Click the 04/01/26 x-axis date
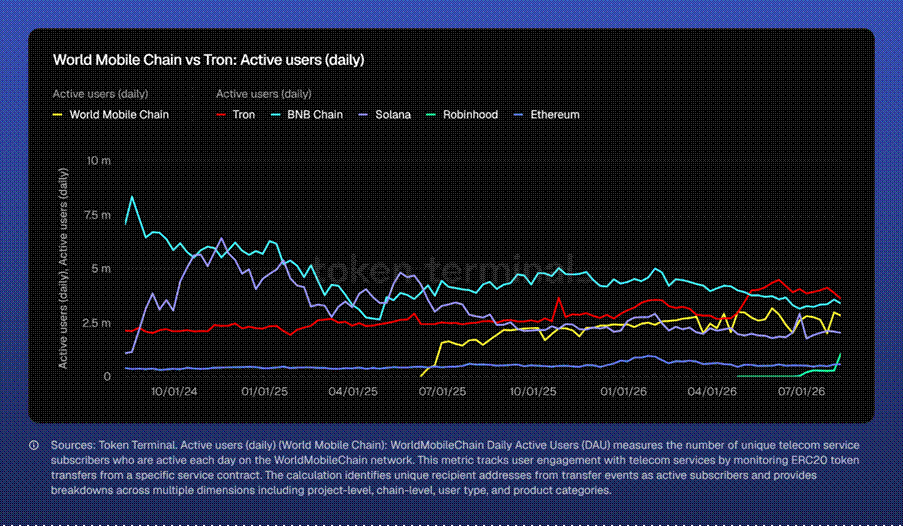Image resolution: width=903 pixels, height=526 pixels. [712, 391]
